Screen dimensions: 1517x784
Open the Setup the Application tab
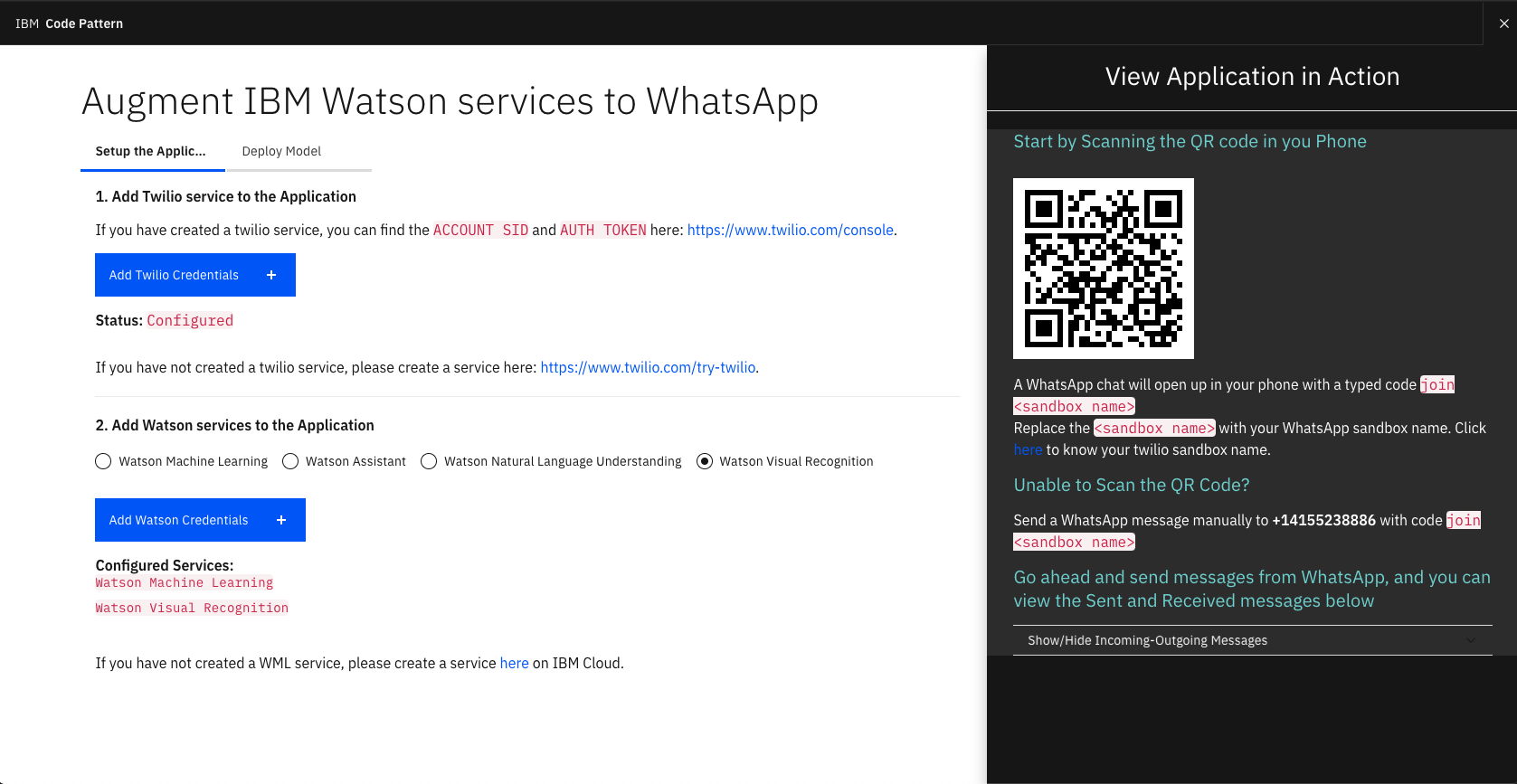click(x=151, y=152)
